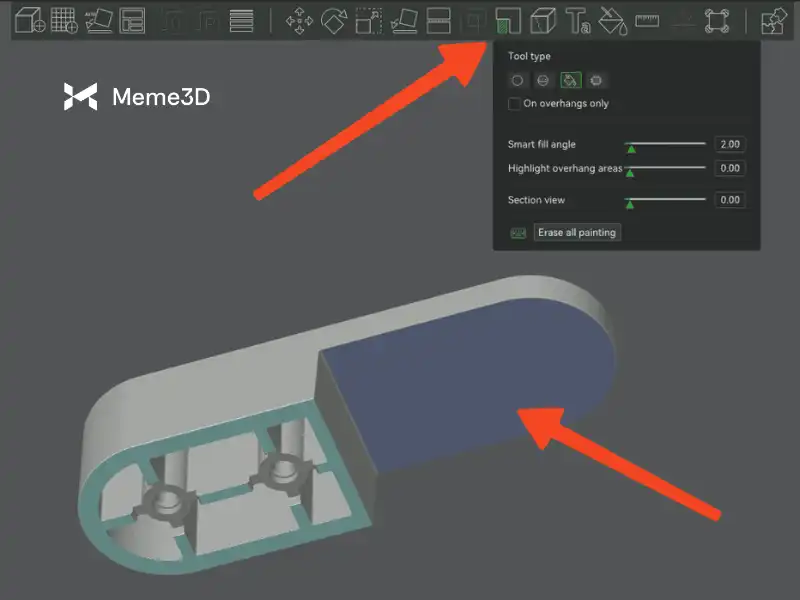Image resolution: width=800 pixels, height=600 pixels.
Task: Toggle the Support painting tool
Action: (x=508, y=20)
